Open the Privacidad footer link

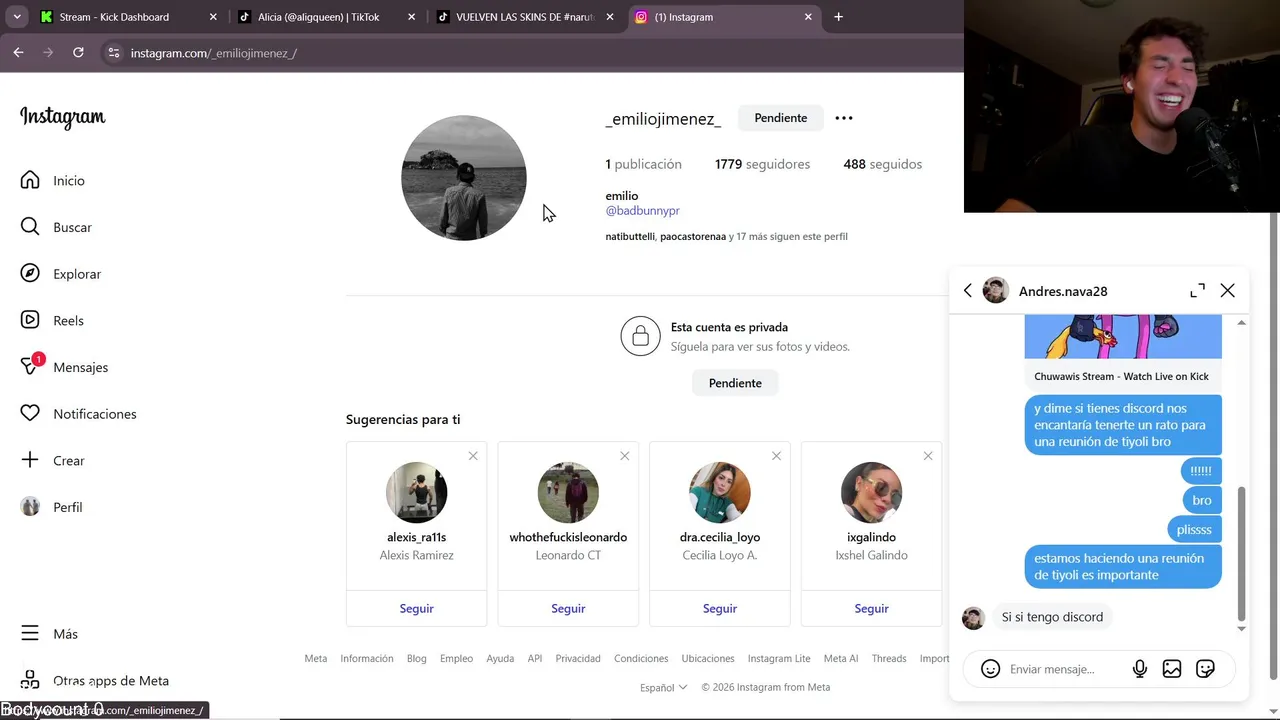coord(578,659)
